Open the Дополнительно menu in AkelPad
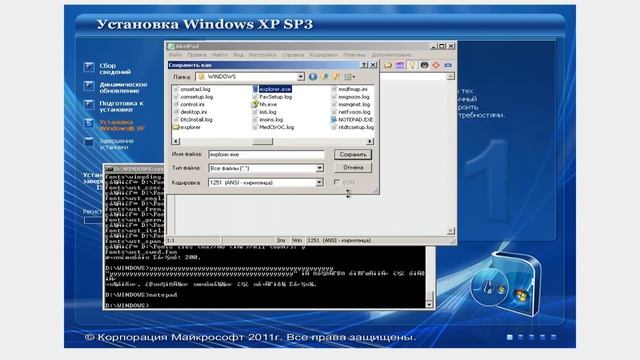The height and width of the screenshot is (360, 640). coord(391,54)
